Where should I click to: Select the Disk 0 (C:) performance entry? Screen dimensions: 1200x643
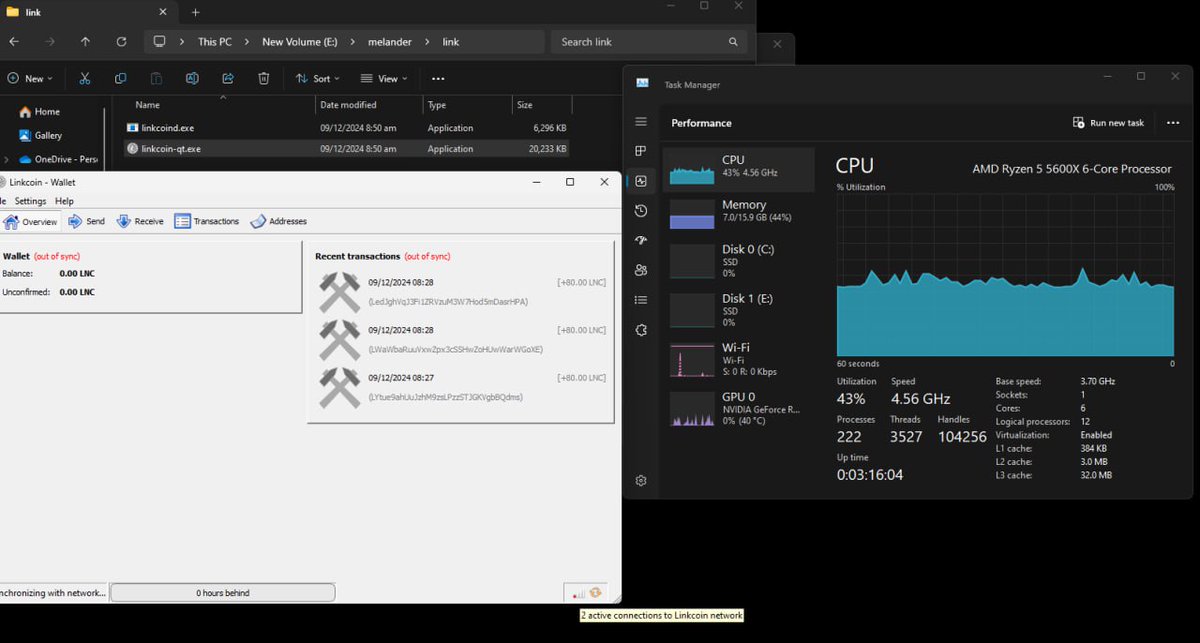(739, 260)
